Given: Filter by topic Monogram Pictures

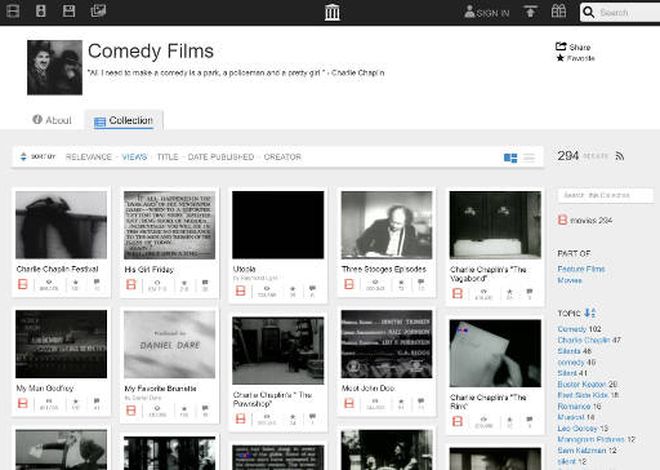Looking at the screenshot, I should click(591, 439).
